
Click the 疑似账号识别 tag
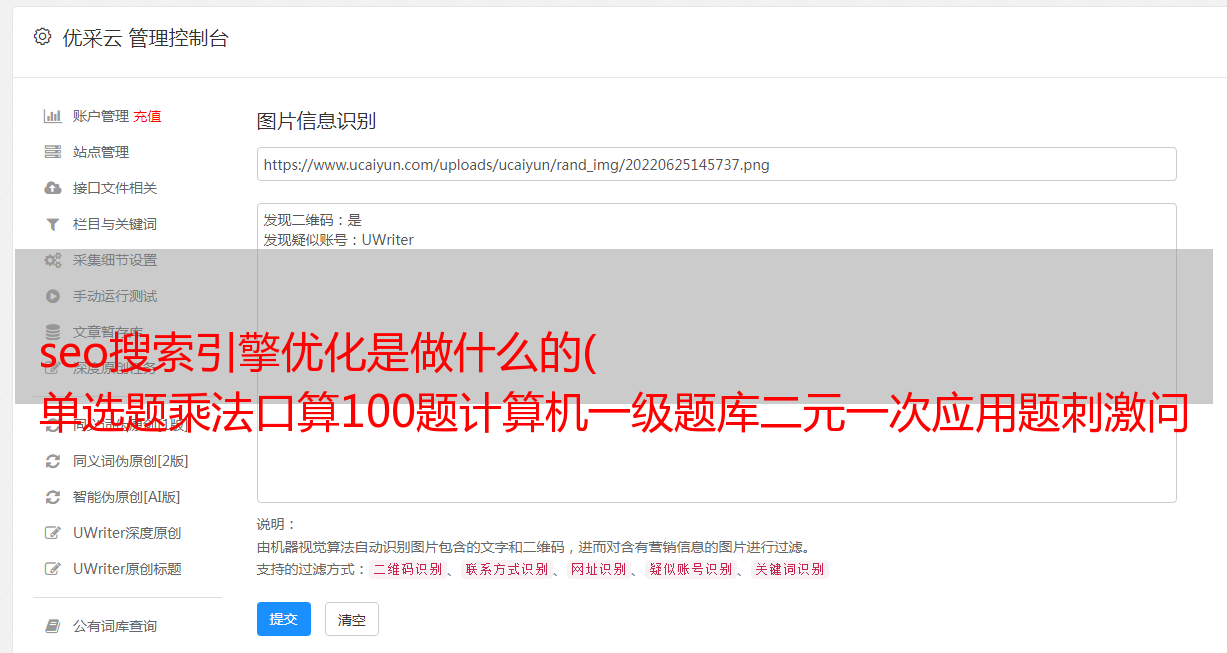(691, 569)
